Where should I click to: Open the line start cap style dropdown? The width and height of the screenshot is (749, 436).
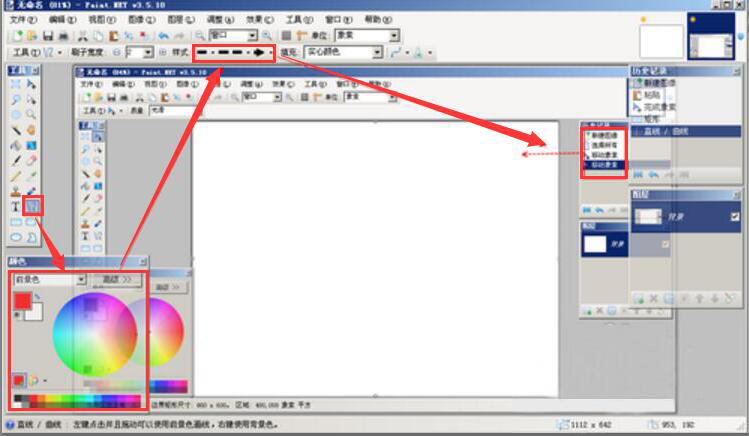pyautogui.click(x=205, y=53)
